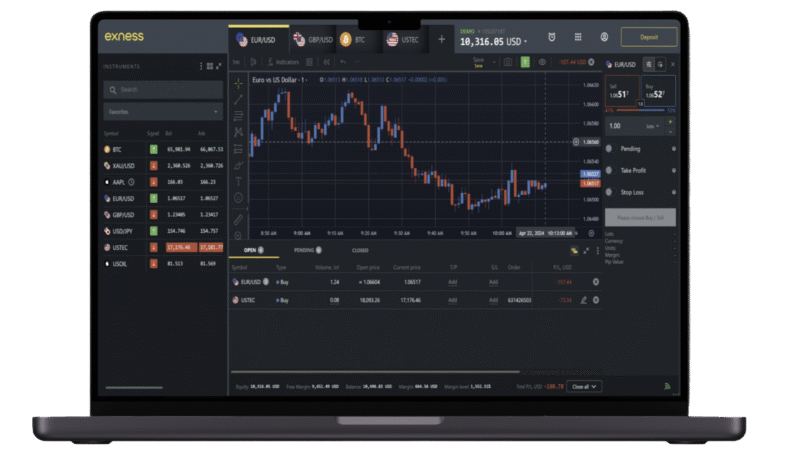Toggle the yellow grouping icon in positions
Viewport: 800px width, 450px height.
pos(574,251)
